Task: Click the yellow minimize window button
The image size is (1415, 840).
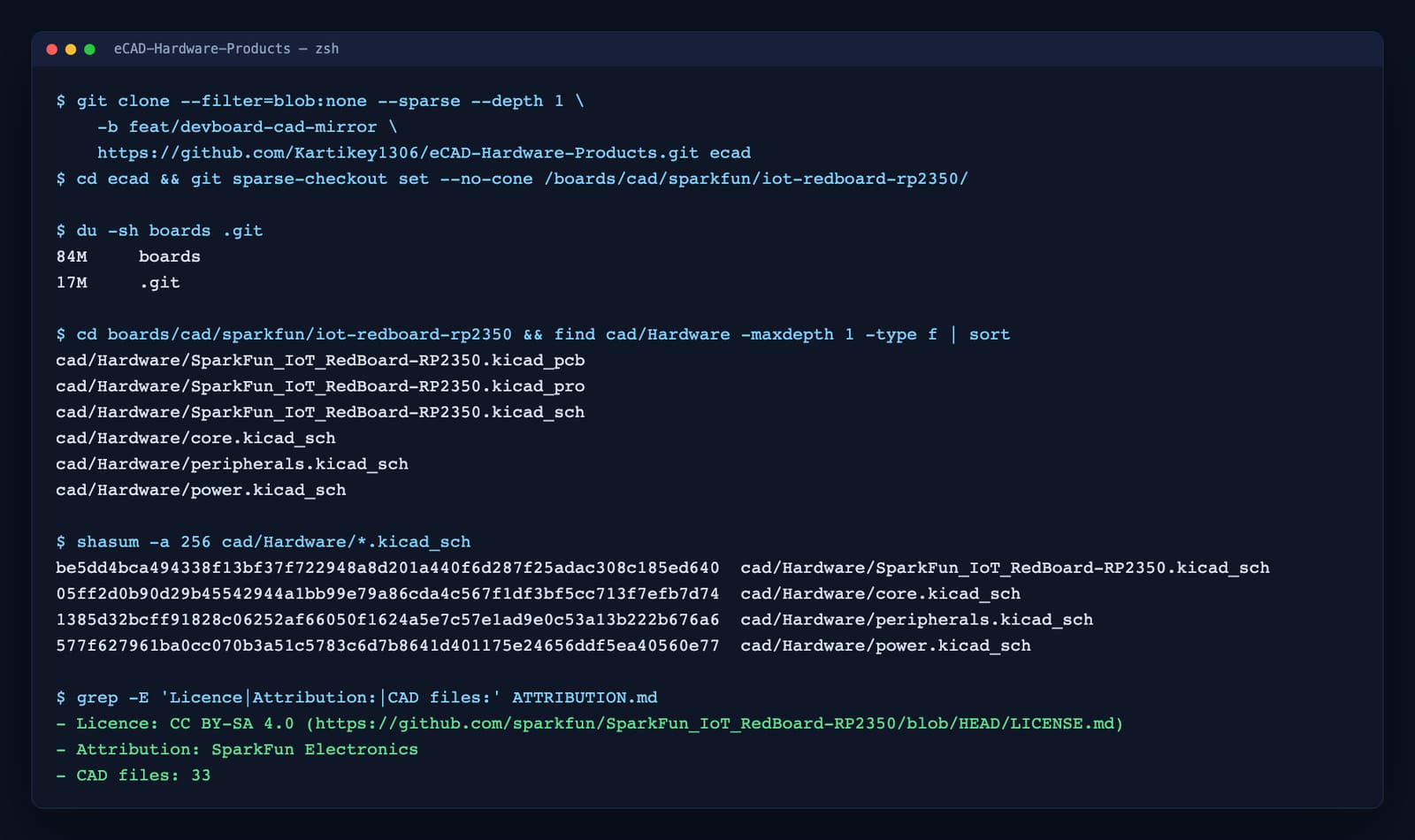Action: pos(71,50)
